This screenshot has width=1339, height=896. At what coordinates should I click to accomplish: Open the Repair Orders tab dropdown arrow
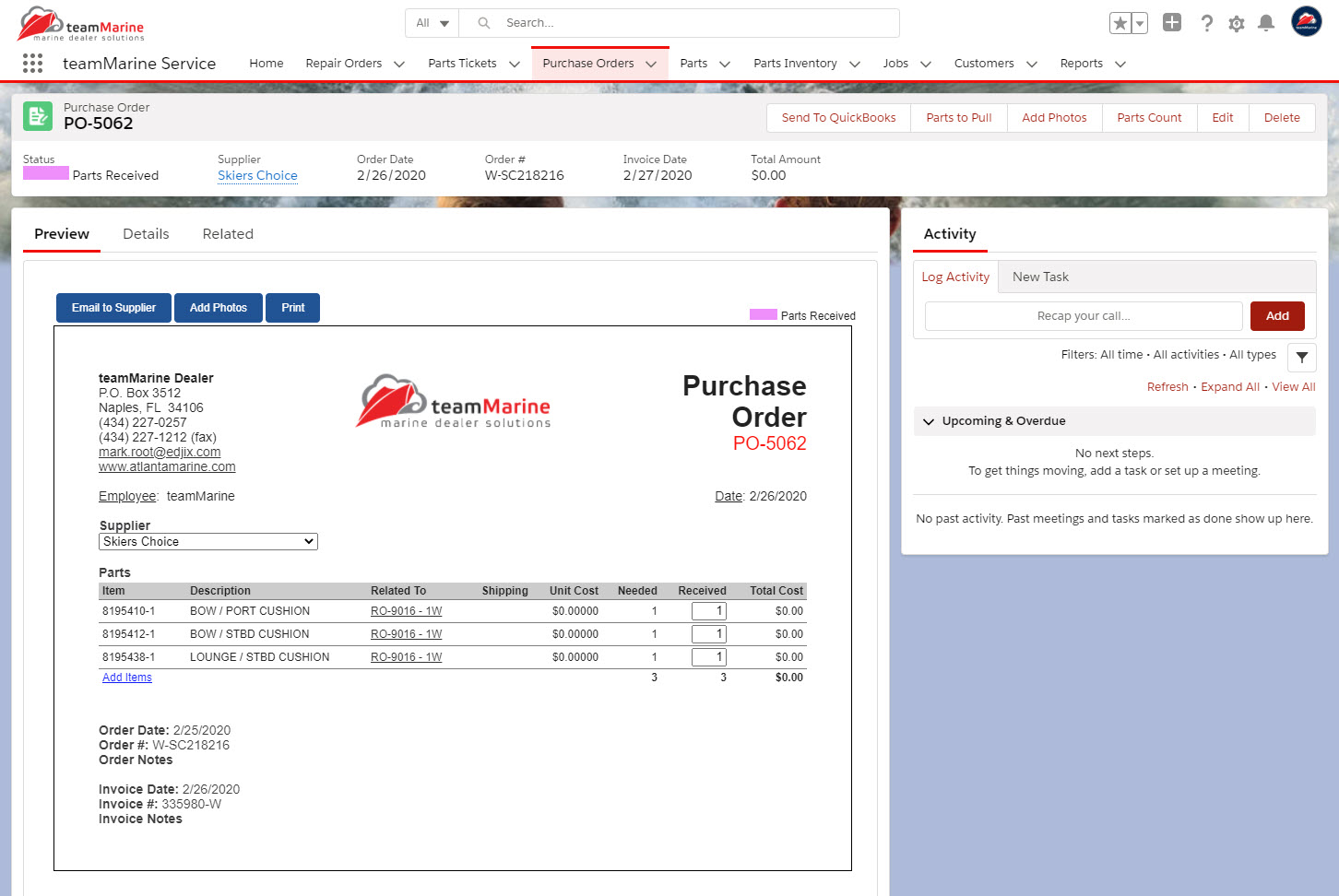(x=398, y=64)
